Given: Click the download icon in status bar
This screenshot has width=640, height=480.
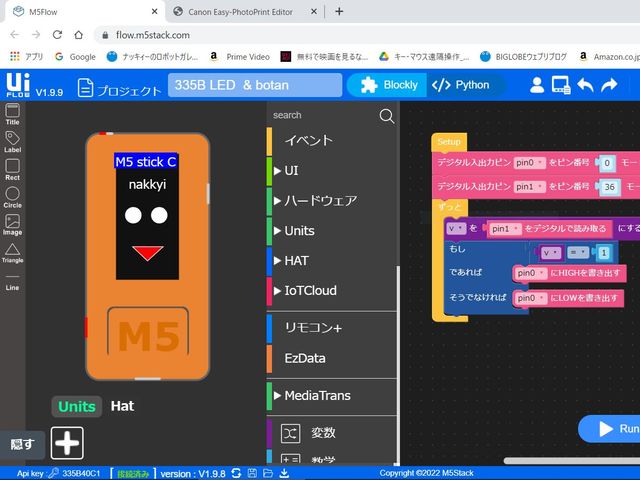Looking at the screenshot, I should click(284, 473).
